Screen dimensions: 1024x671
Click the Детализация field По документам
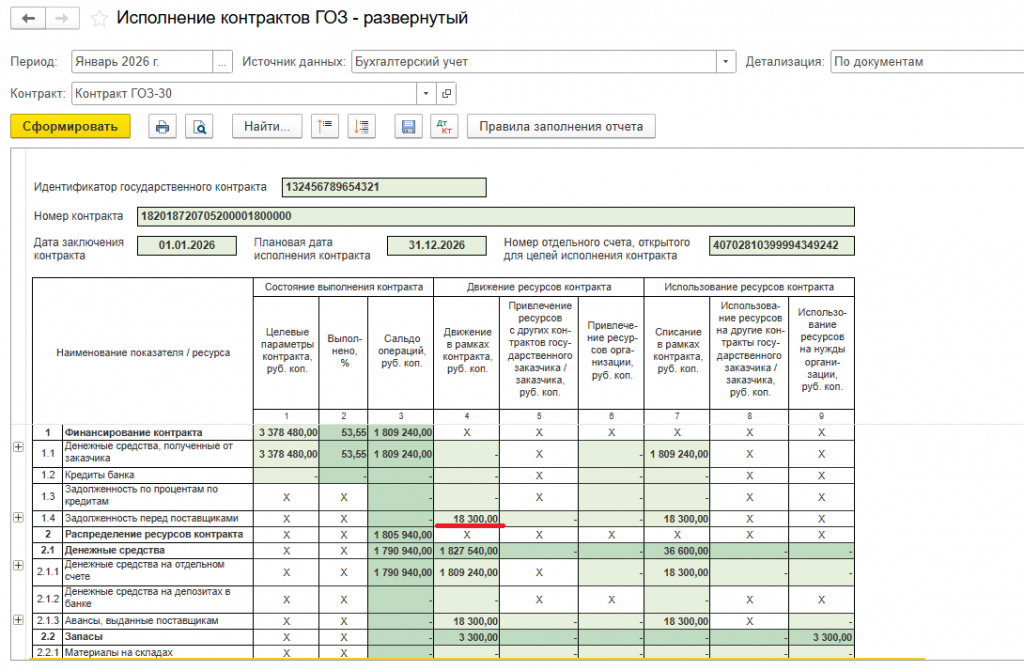click(x=927, y=62)
